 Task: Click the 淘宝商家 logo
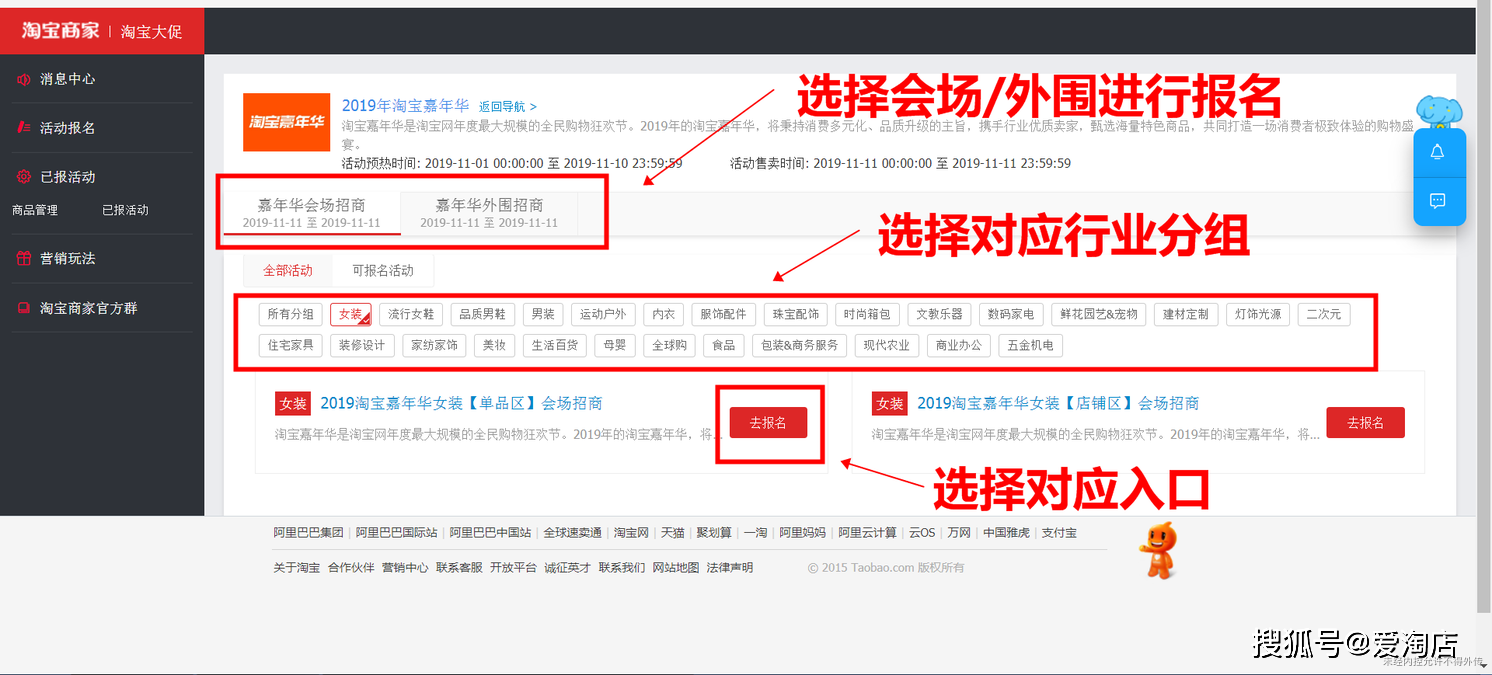tap(62, 31)
